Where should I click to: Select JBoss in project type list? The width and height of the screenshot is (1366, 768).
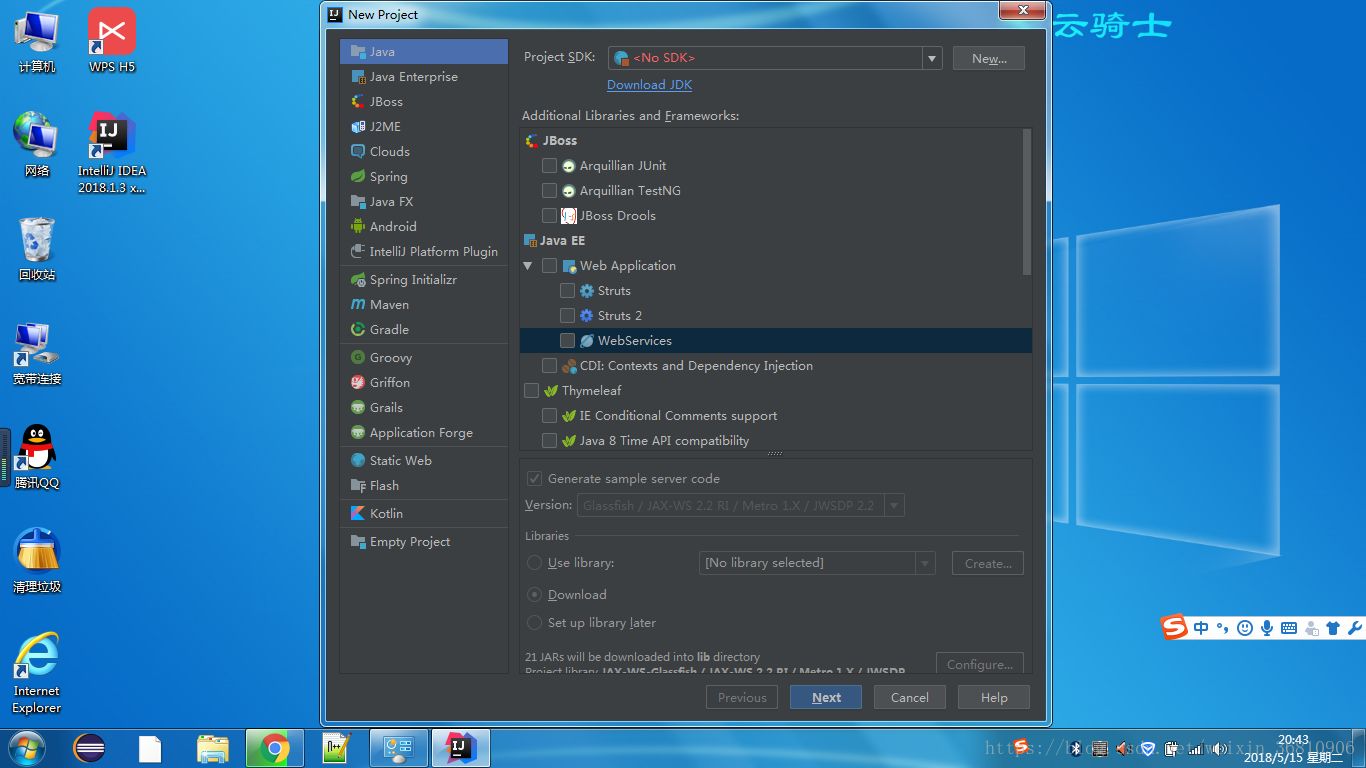pyautogui.click(x=424, y=102)
